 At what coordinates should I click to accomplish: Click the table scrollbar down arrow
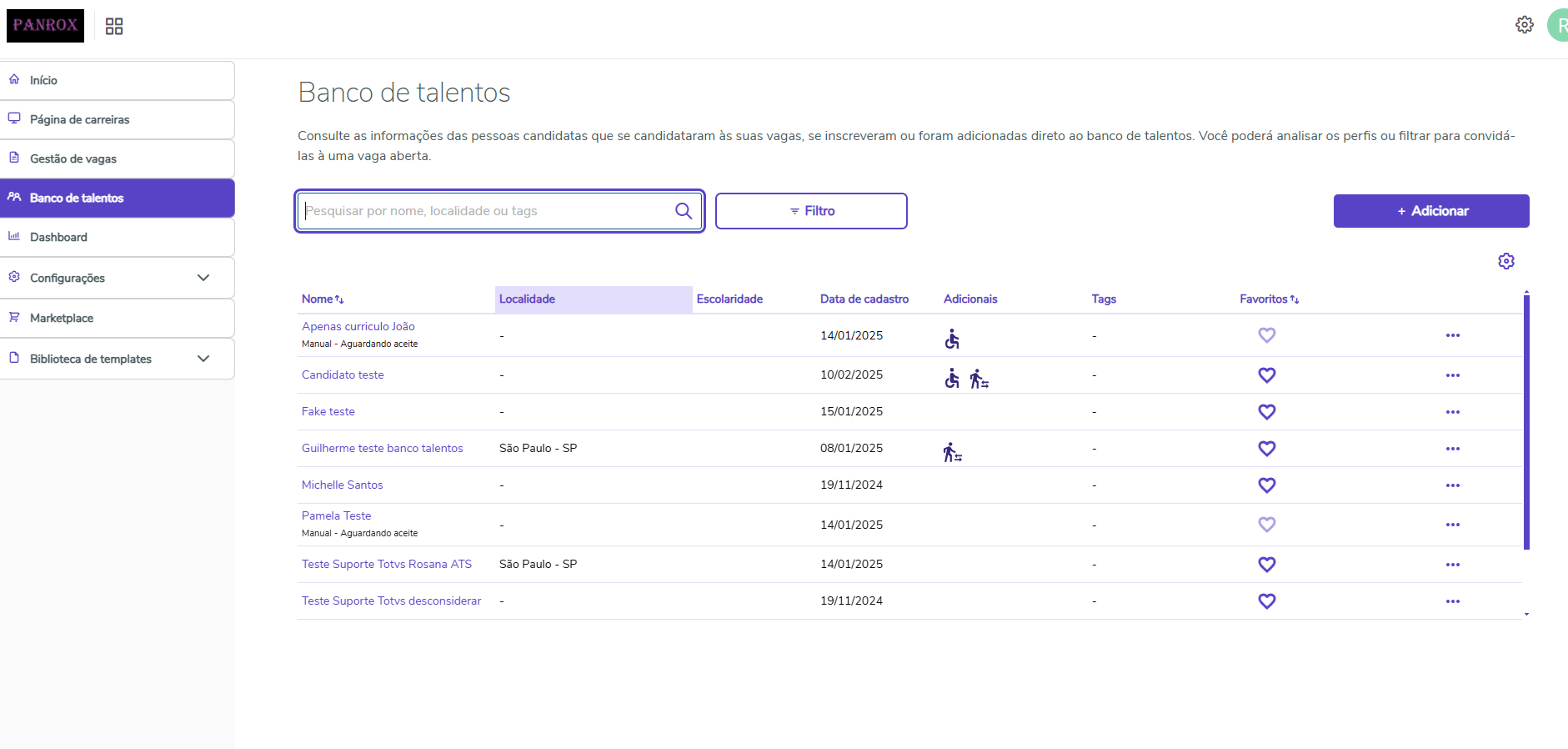tap(1526, 615)
